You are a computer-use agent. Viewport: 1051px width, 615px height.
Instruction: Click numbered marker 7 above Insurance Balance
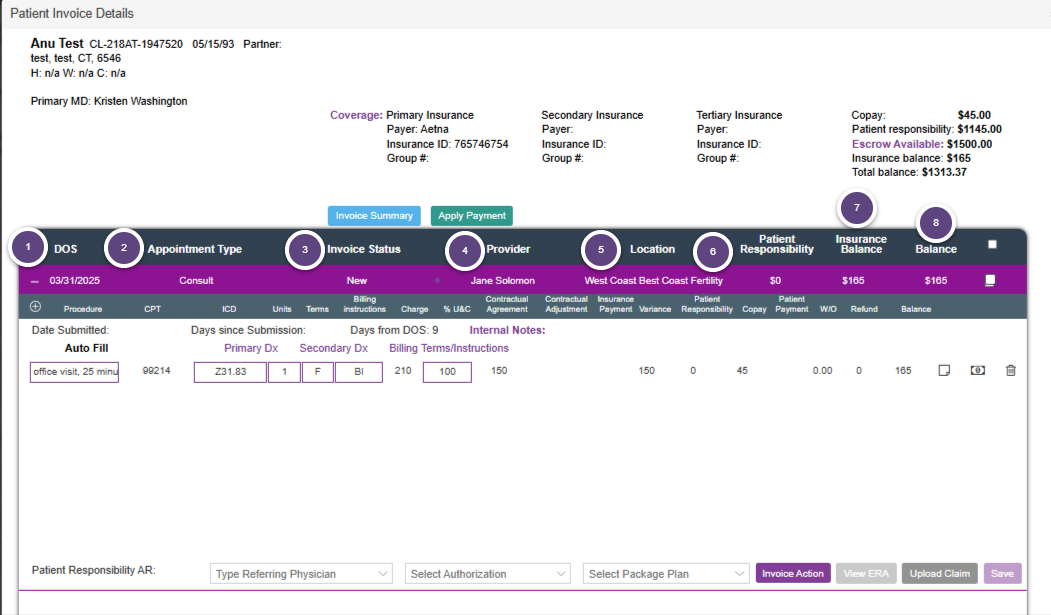pyautogui.click(x=856, y=208)
